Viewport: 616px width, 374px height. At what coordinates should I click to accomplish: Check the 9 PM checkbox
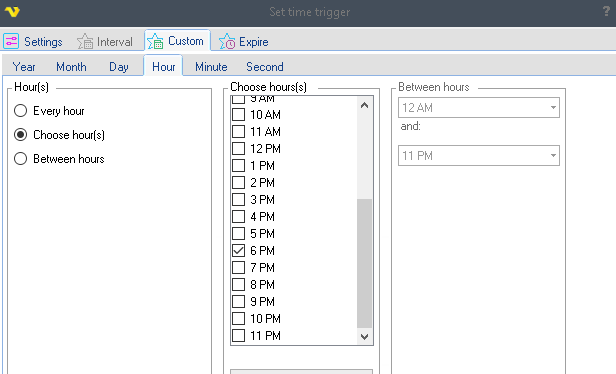pyautogui.click(x=238, y=301)
